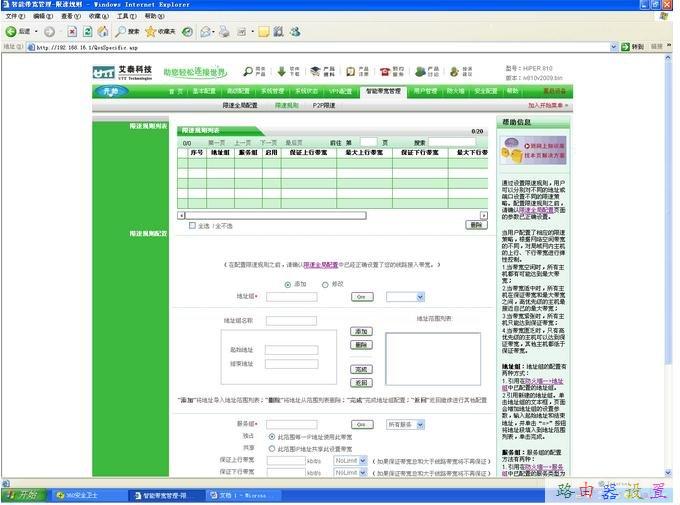The width and height of the screenshot is (680, 505).
Task: Click the Mail envelope toolbar icon
Action: tap(205, 32)
